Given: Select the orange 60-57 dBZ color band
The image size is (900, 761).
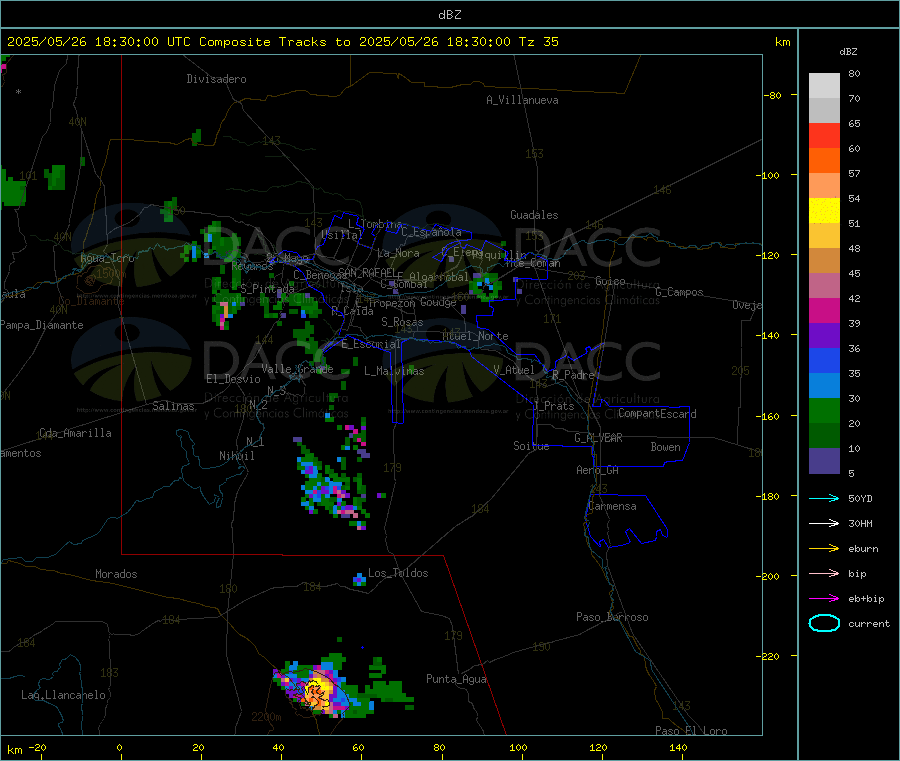Looking at the screenshot, I should [x=824, y=161].
